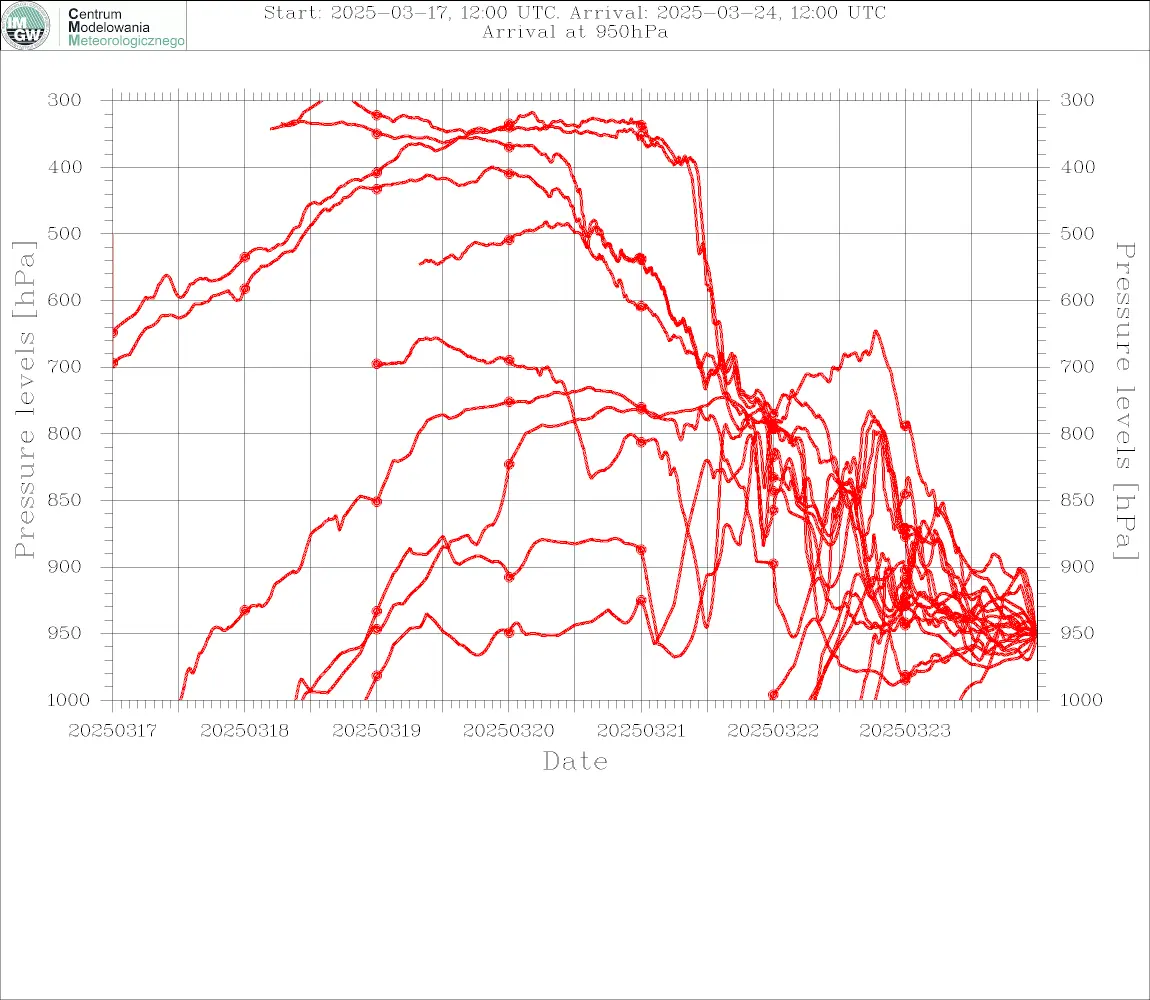Click the left axis 1000 label
The width and height of the screenshot is (1150, 1000).
click(68, 700)
